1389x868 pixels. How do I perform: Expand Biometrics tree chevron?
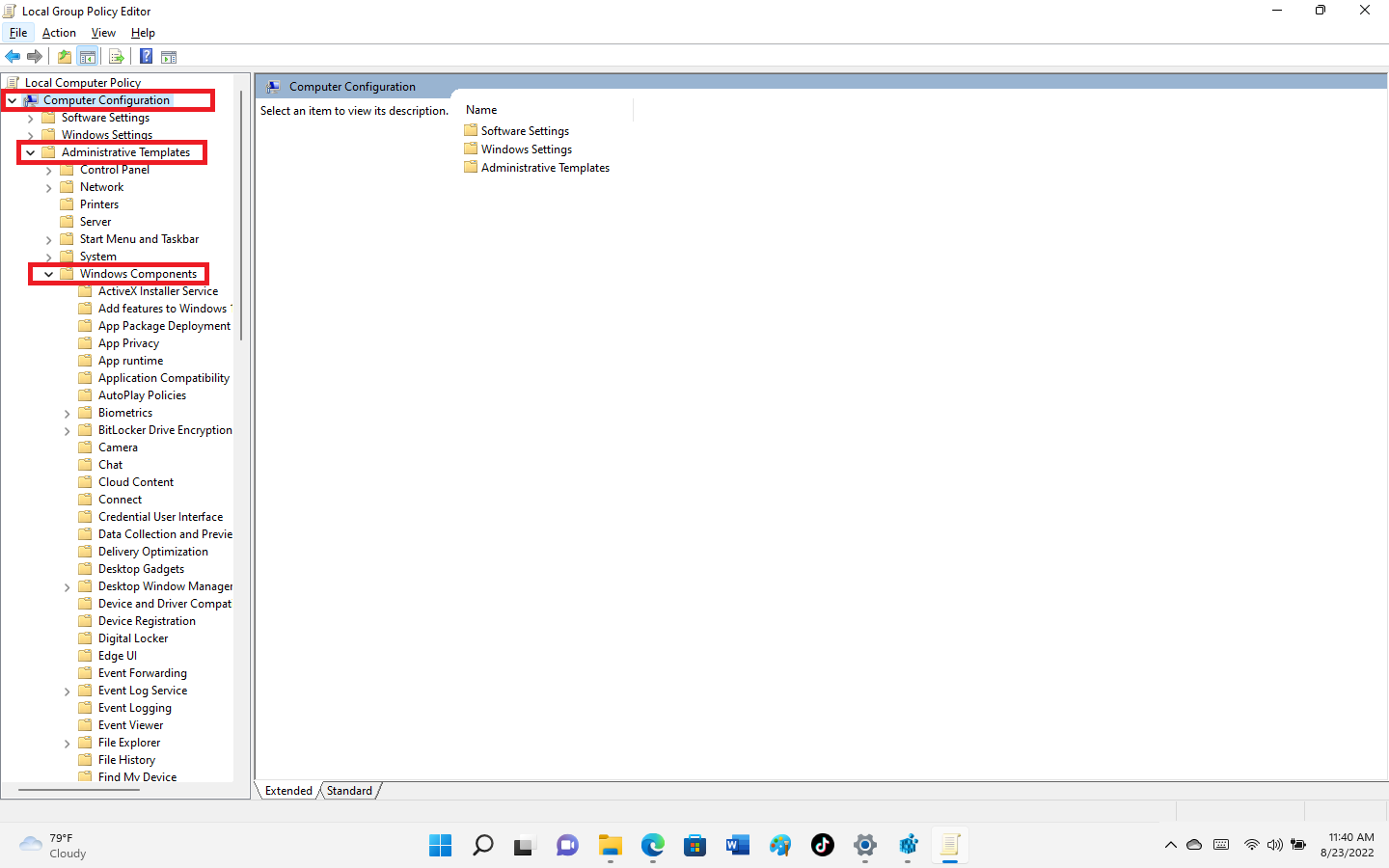[x=67, y=414]
